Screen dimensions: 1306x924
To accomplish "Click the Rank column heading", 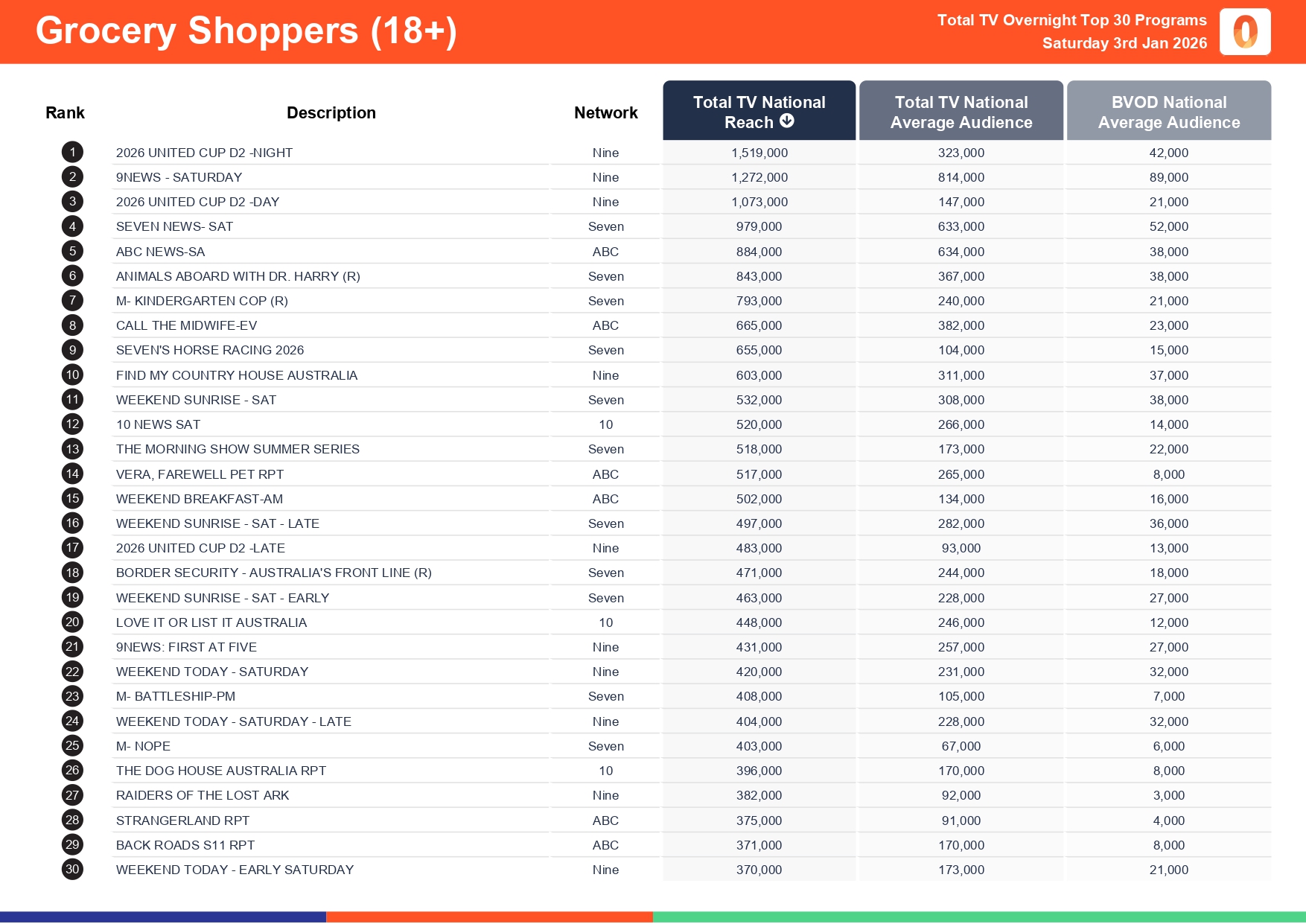I will coord(65,113).
